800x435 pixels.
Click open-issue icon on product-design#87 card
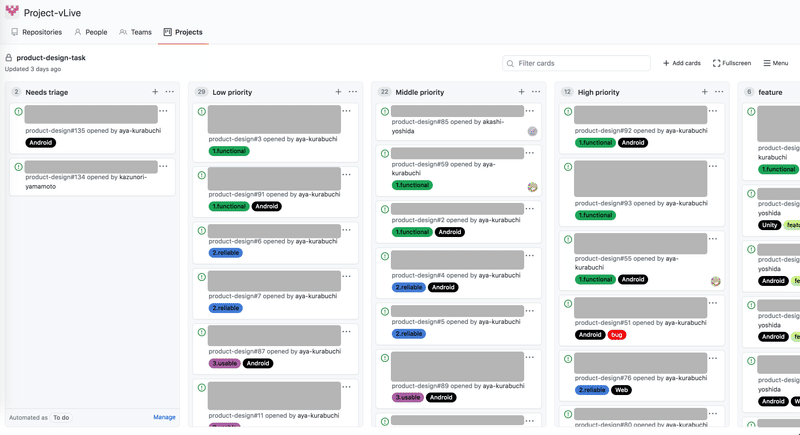(x=202, y=332)
